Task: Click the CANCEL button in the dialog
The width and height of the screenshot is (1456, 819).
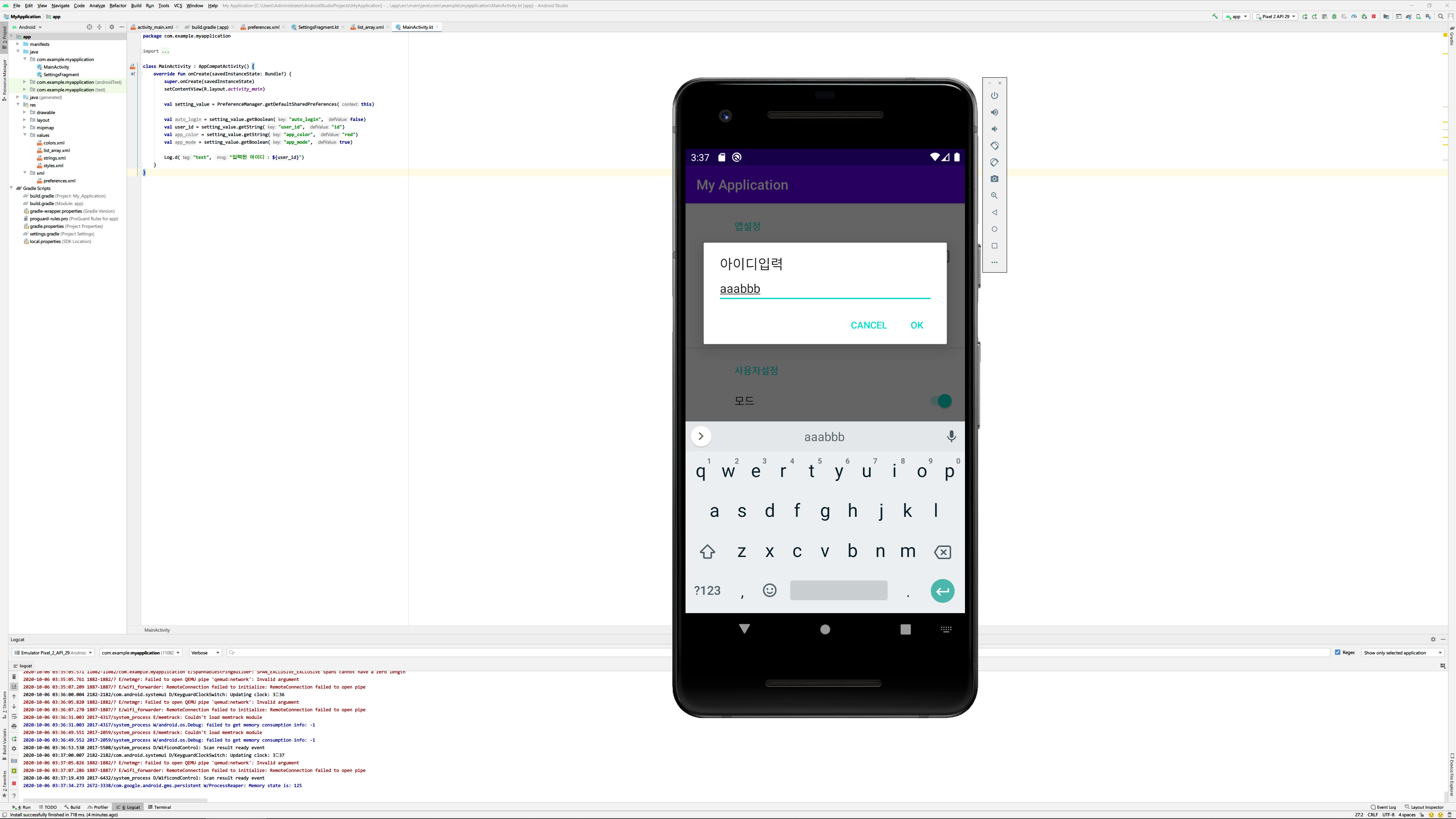Action: click(x=868, y=325)
